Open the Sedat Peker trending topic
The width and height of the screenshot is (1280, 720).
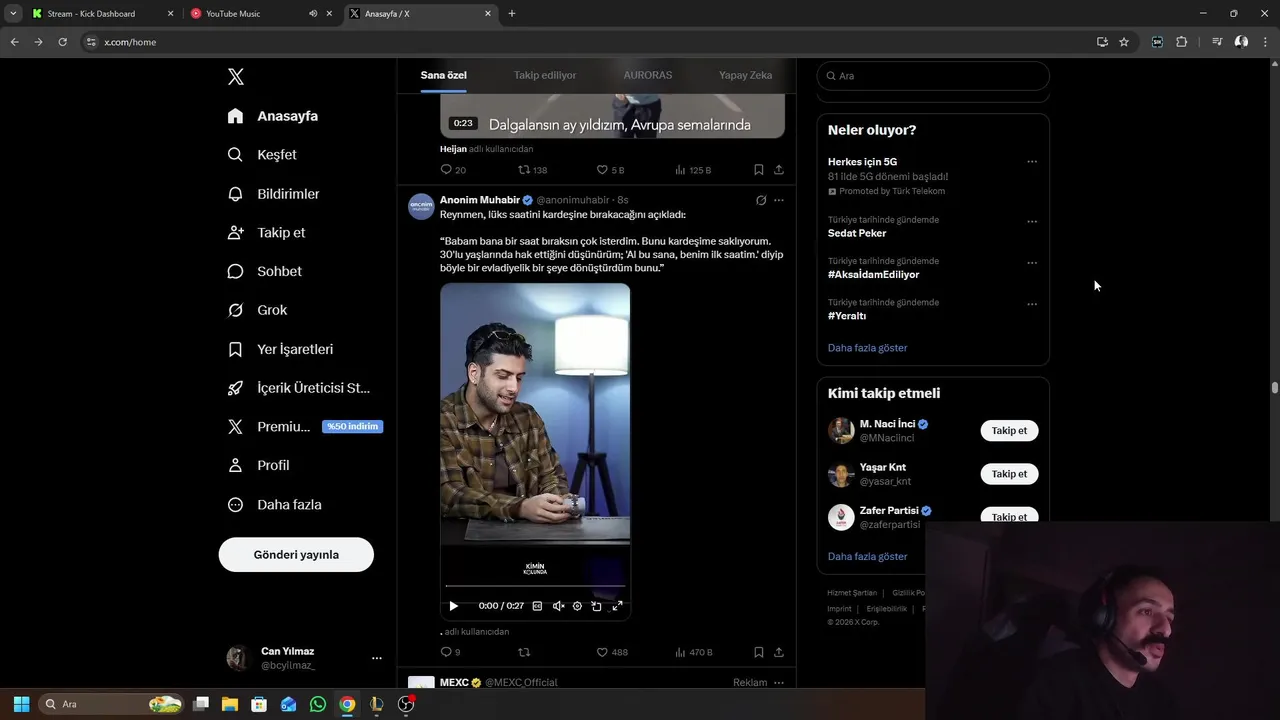click(857, 233)
